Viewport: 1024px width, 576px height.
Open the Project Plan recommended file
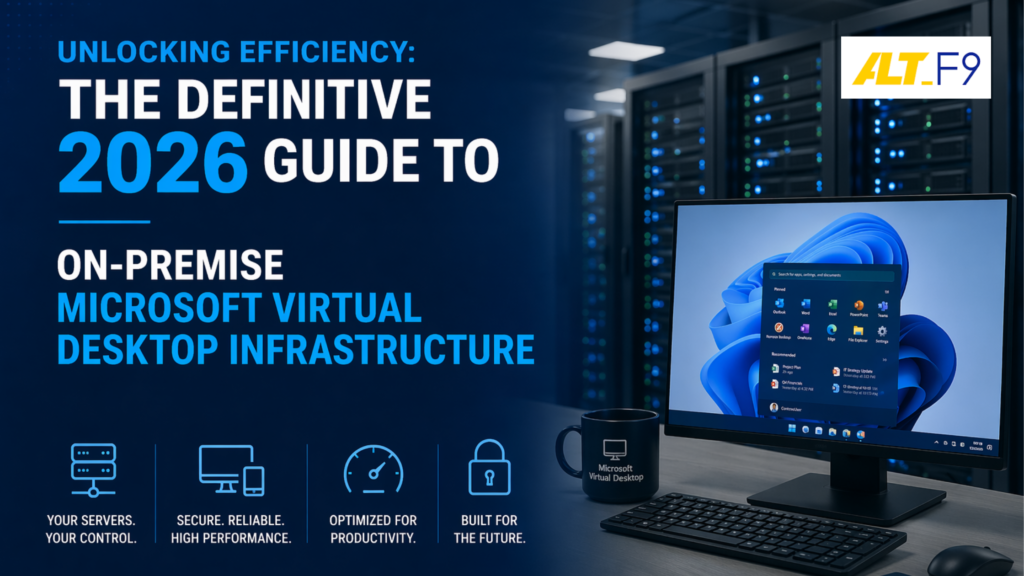coord(790,369)
